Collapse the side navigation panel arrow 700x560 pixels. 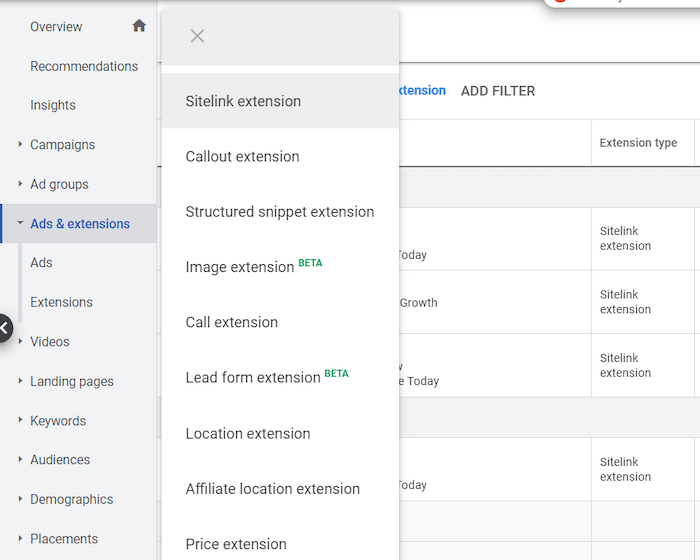[x=4, y=327]
